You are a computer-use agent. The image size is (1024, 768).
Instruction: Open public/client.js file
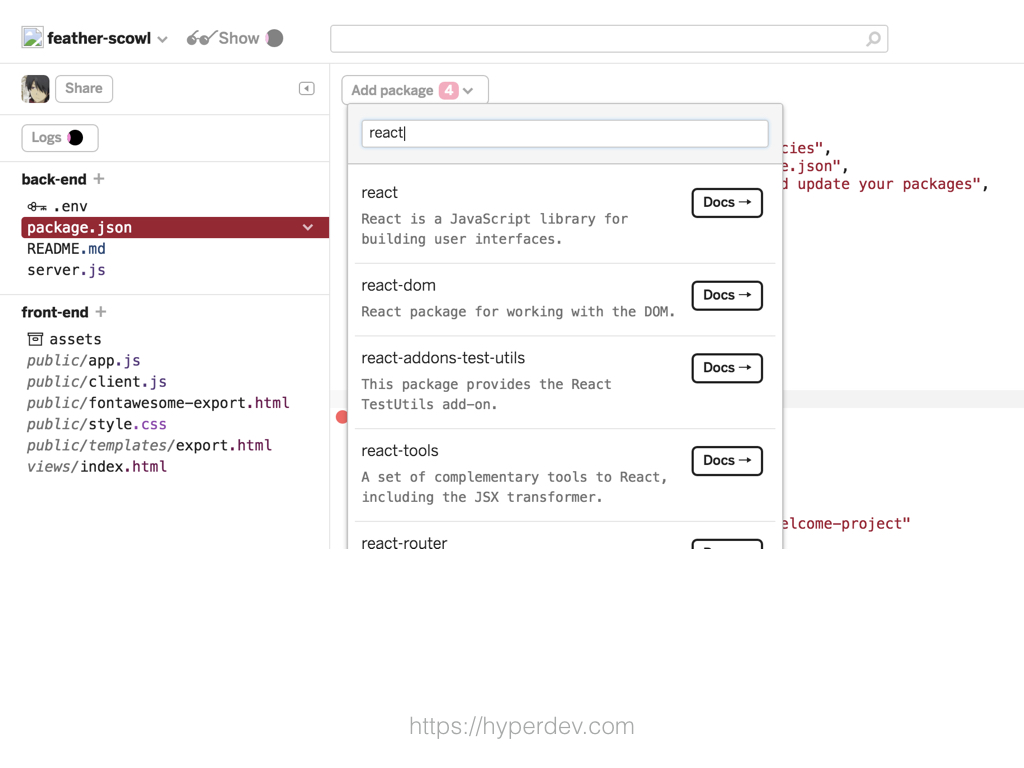click(97, 381)
